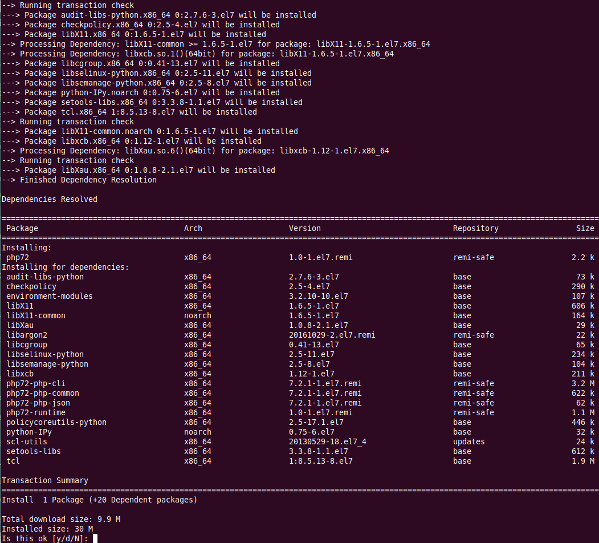This screenshot has width=599, height=543.
Task: Click 'php72-php-cli' package name
Action: point(36,383)
